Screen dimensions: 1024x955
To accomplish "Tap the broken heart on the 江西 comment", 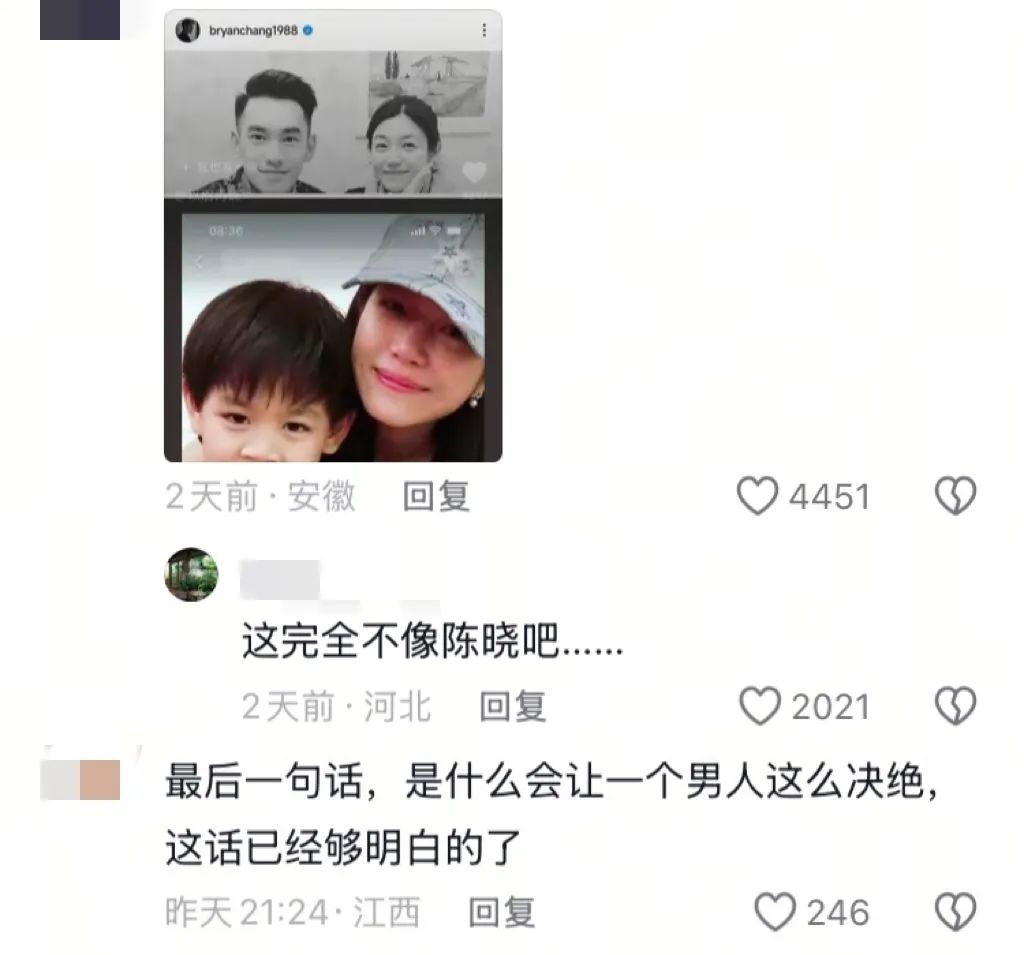I will [955, 912].
